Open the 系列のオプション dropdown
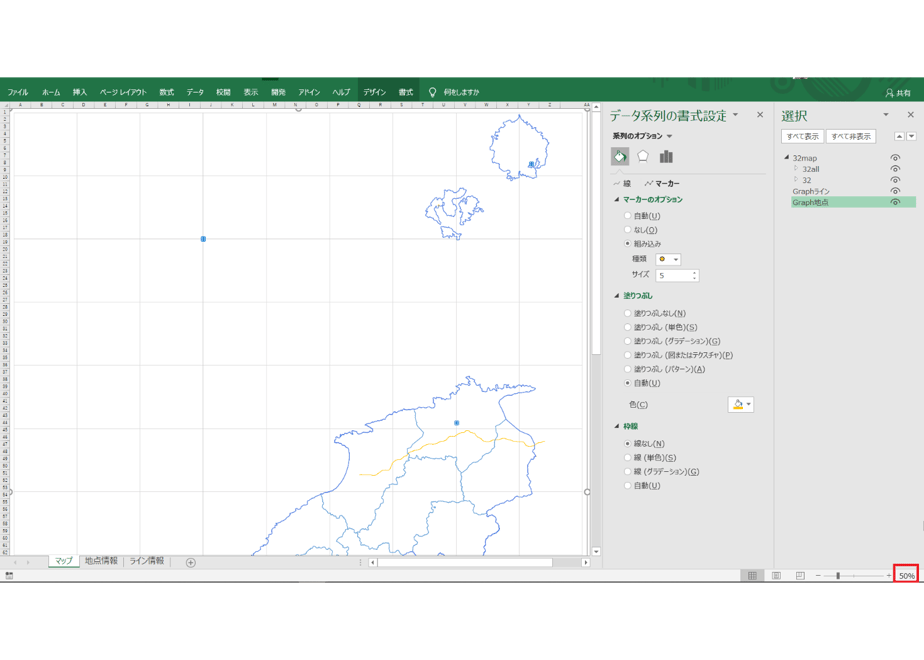Viewport: 924px width, 660px height. [x=642, y=136]
